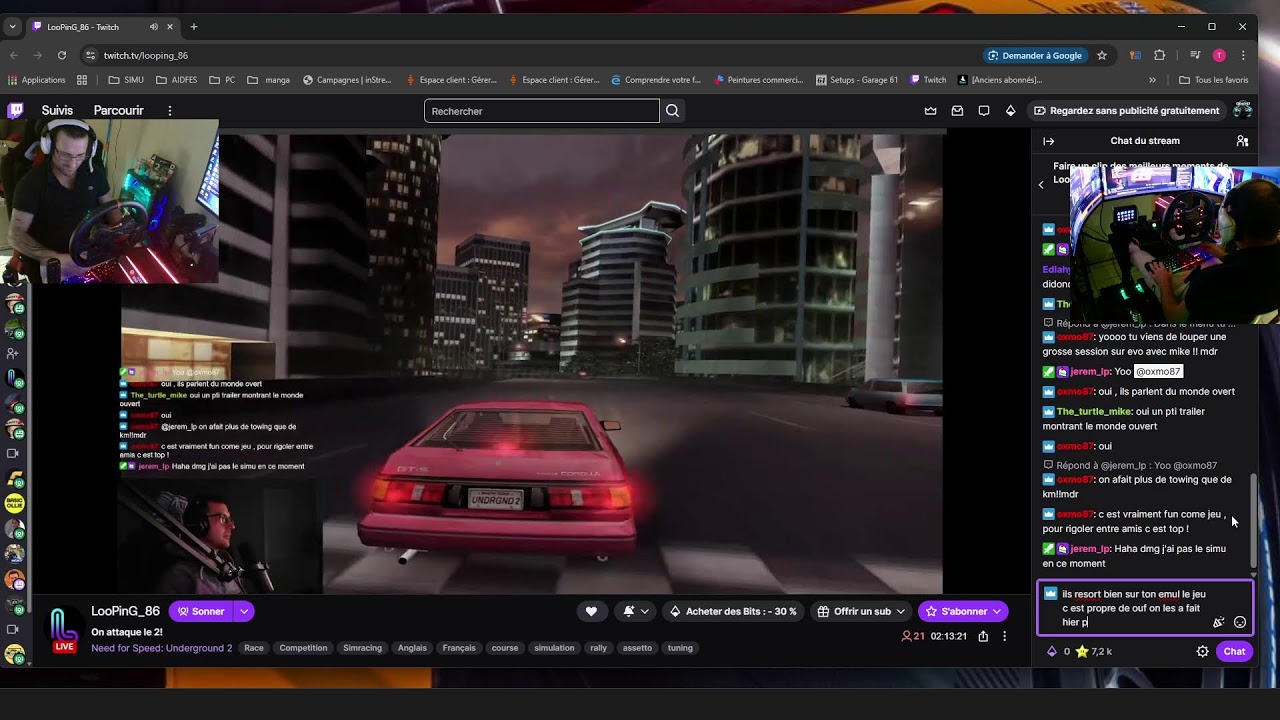This screenshot has width=1280, height=720.
Task: Toggle the follow heart button
Action: (591, 611)
